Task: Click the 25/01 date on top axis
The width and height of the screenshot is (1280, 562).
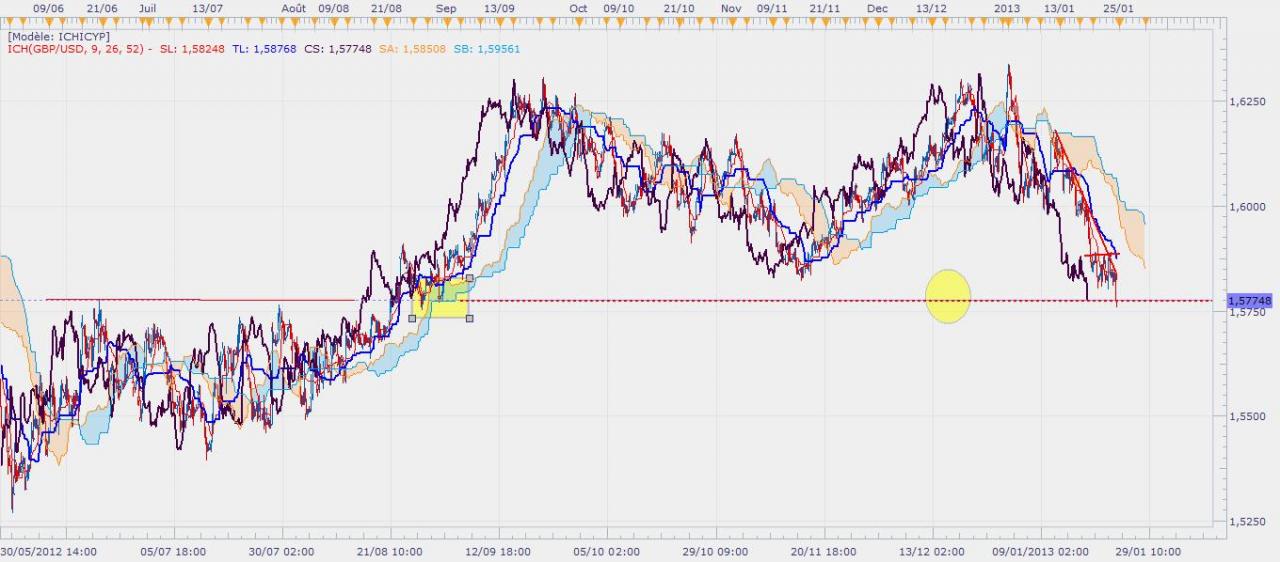Action: (1118, 7)
